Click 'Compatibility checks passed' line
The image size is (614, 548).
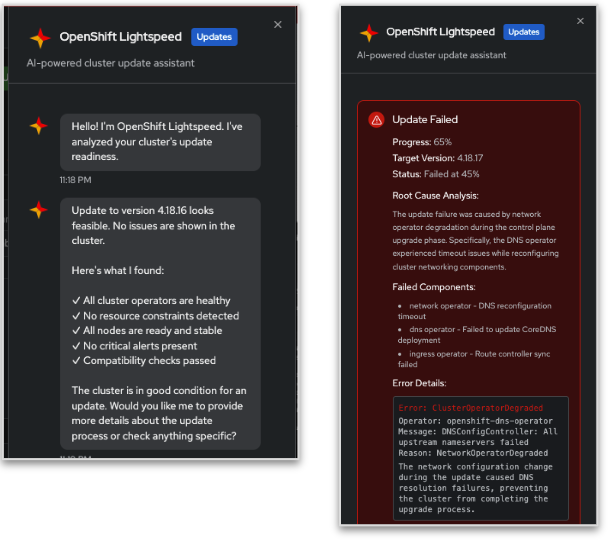coord(144,360)
